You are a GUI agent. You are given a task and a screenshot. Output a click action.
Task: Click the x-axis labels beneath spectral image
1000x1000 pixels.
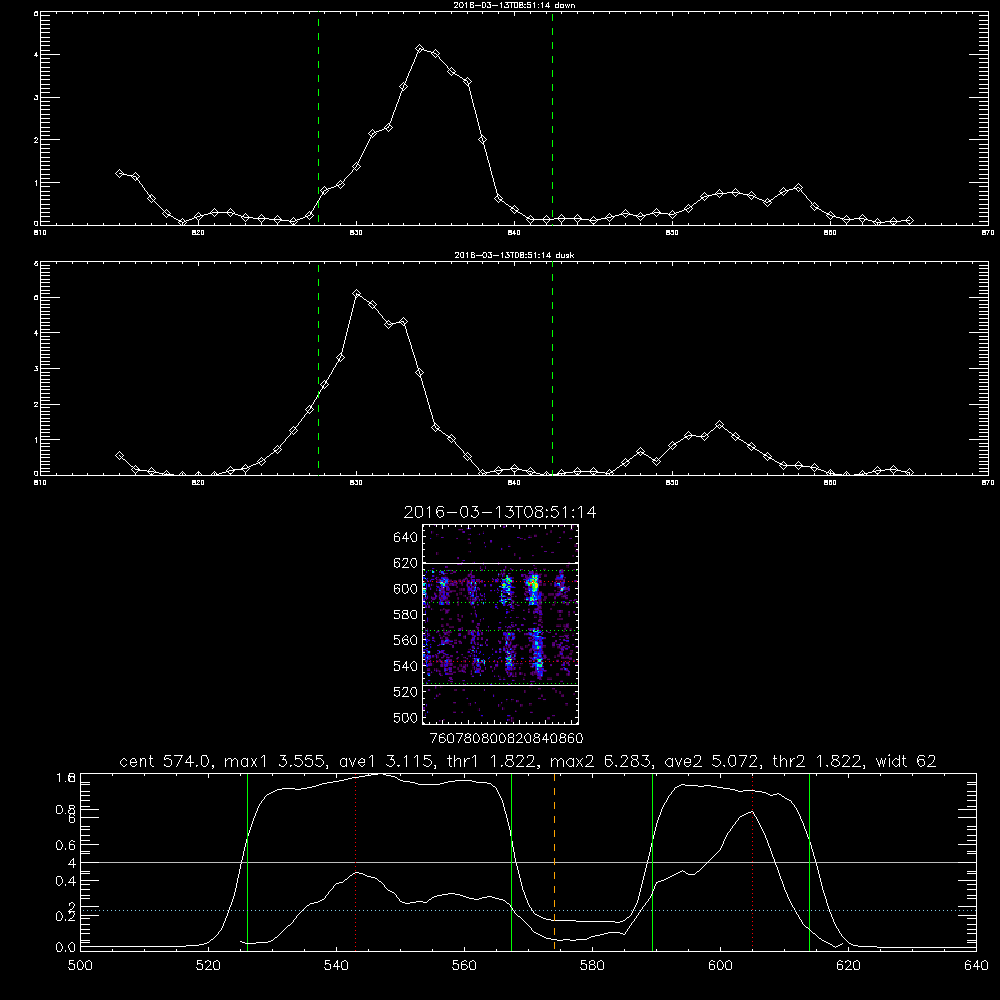point(506,739)
